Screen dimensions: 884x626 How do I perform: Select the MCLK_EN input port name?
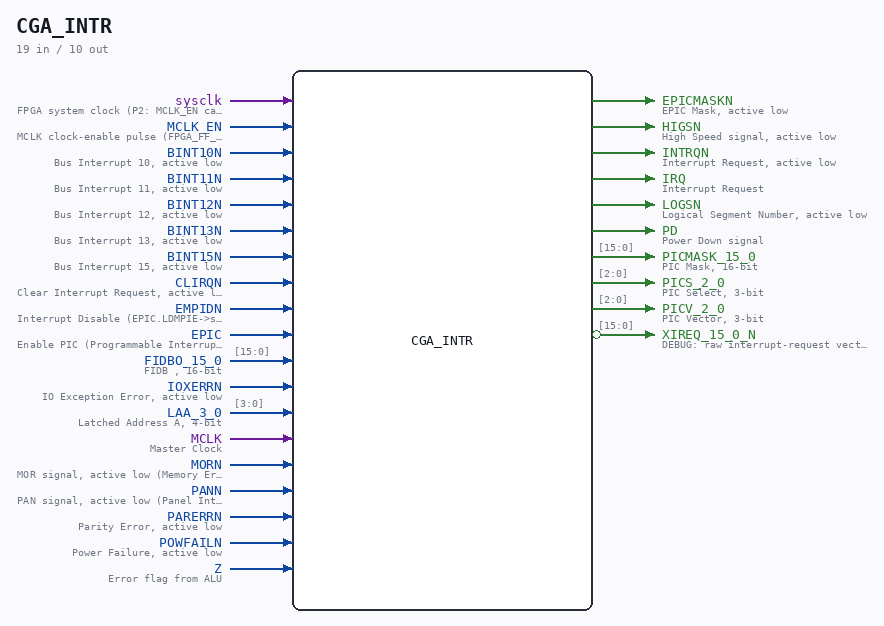195,126
